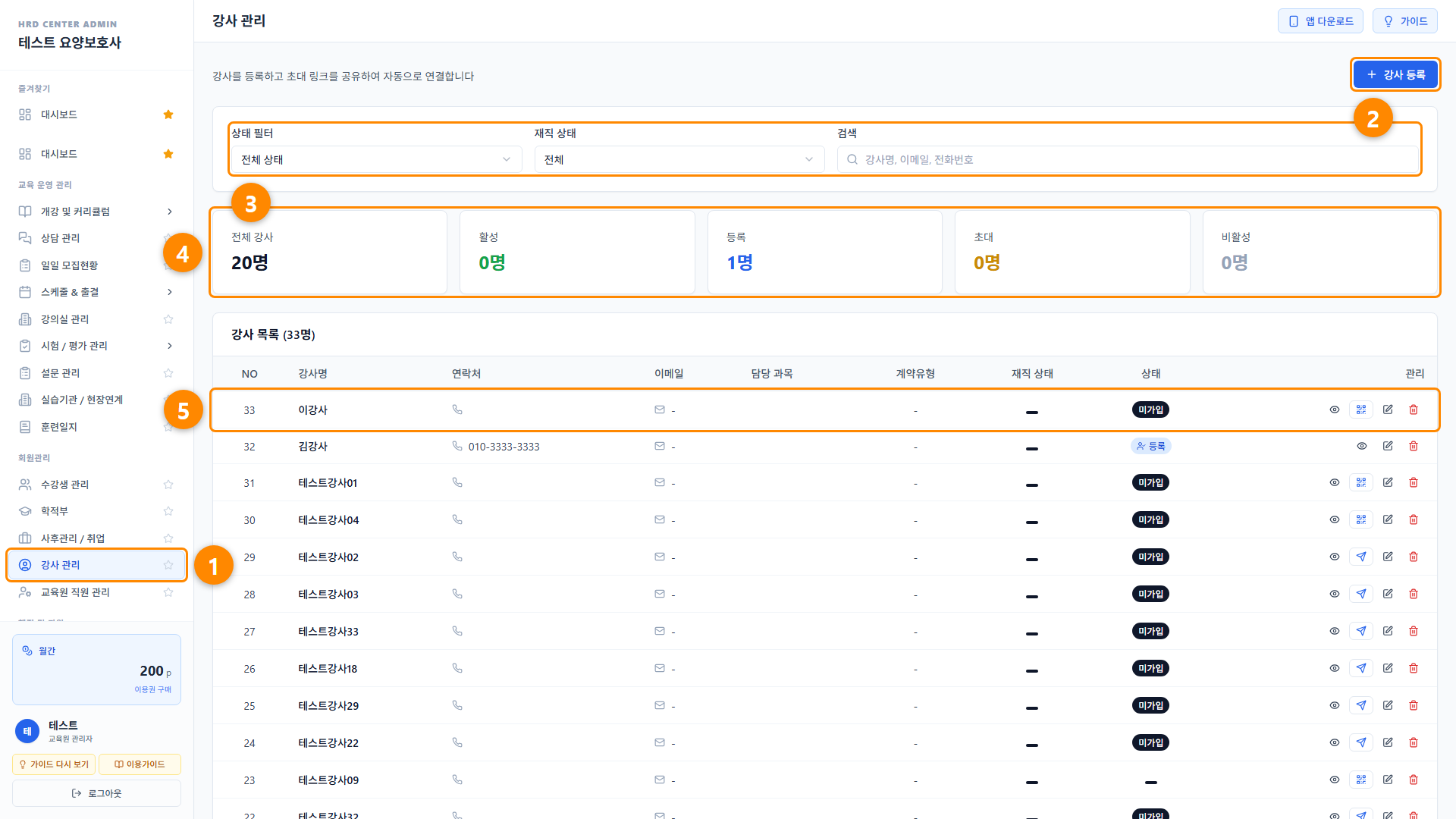Open the QR code icon for 이강사
The image size is (1456, 819).
[1361, 409]
